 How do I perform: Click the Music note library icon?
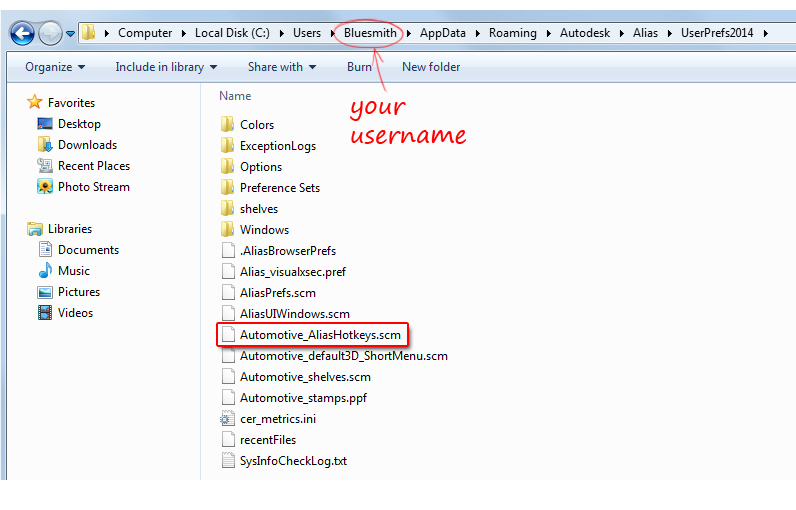[x=45, y=270]
